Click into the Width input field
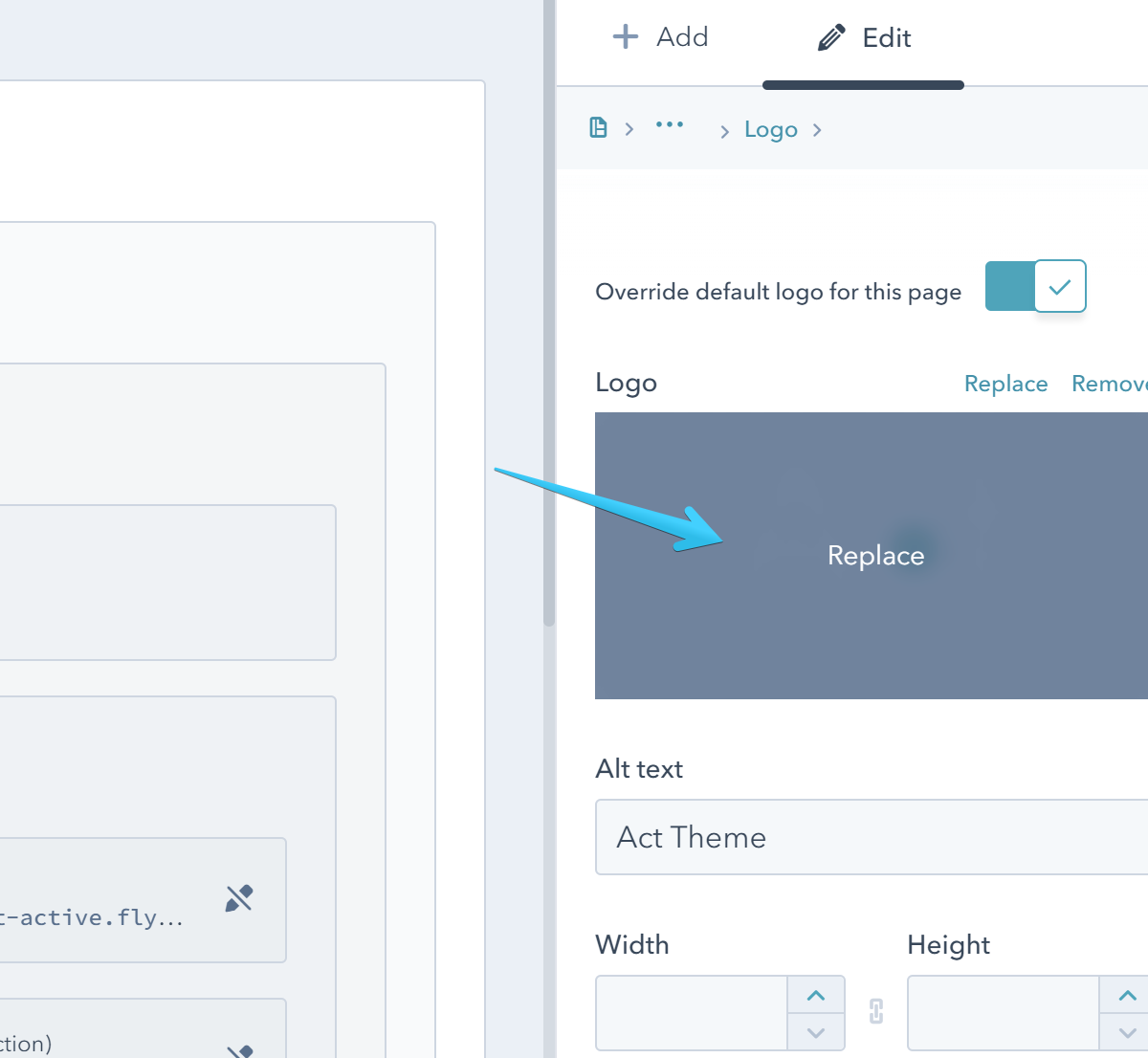The width and height of the screenshot is (1148, 1058). tap(692, 1013)
